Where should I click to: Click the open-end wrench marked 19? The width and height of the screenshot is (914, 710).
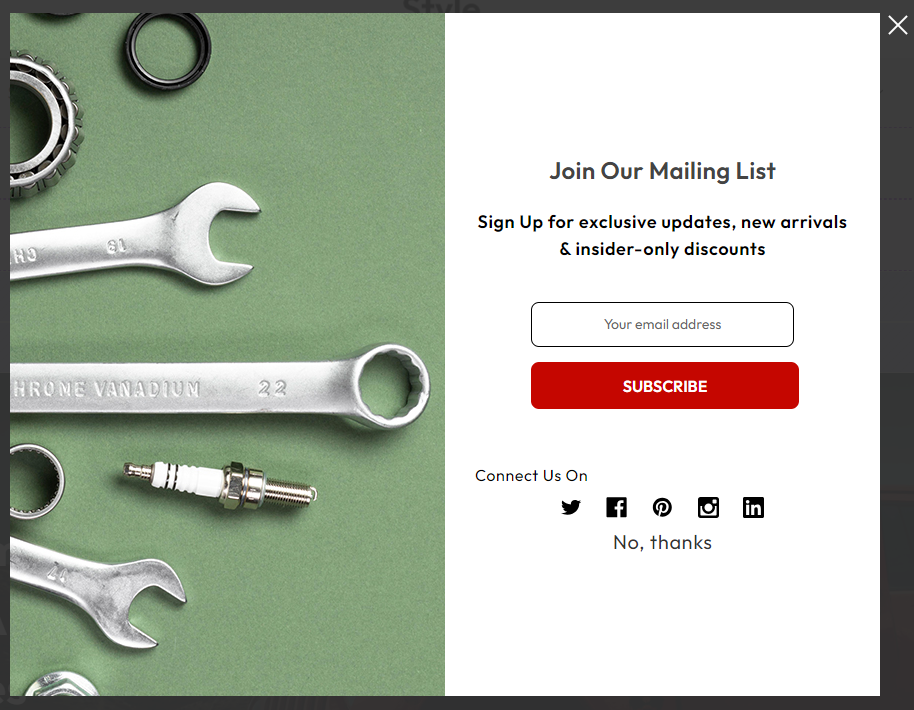click(x=135, y=237)
